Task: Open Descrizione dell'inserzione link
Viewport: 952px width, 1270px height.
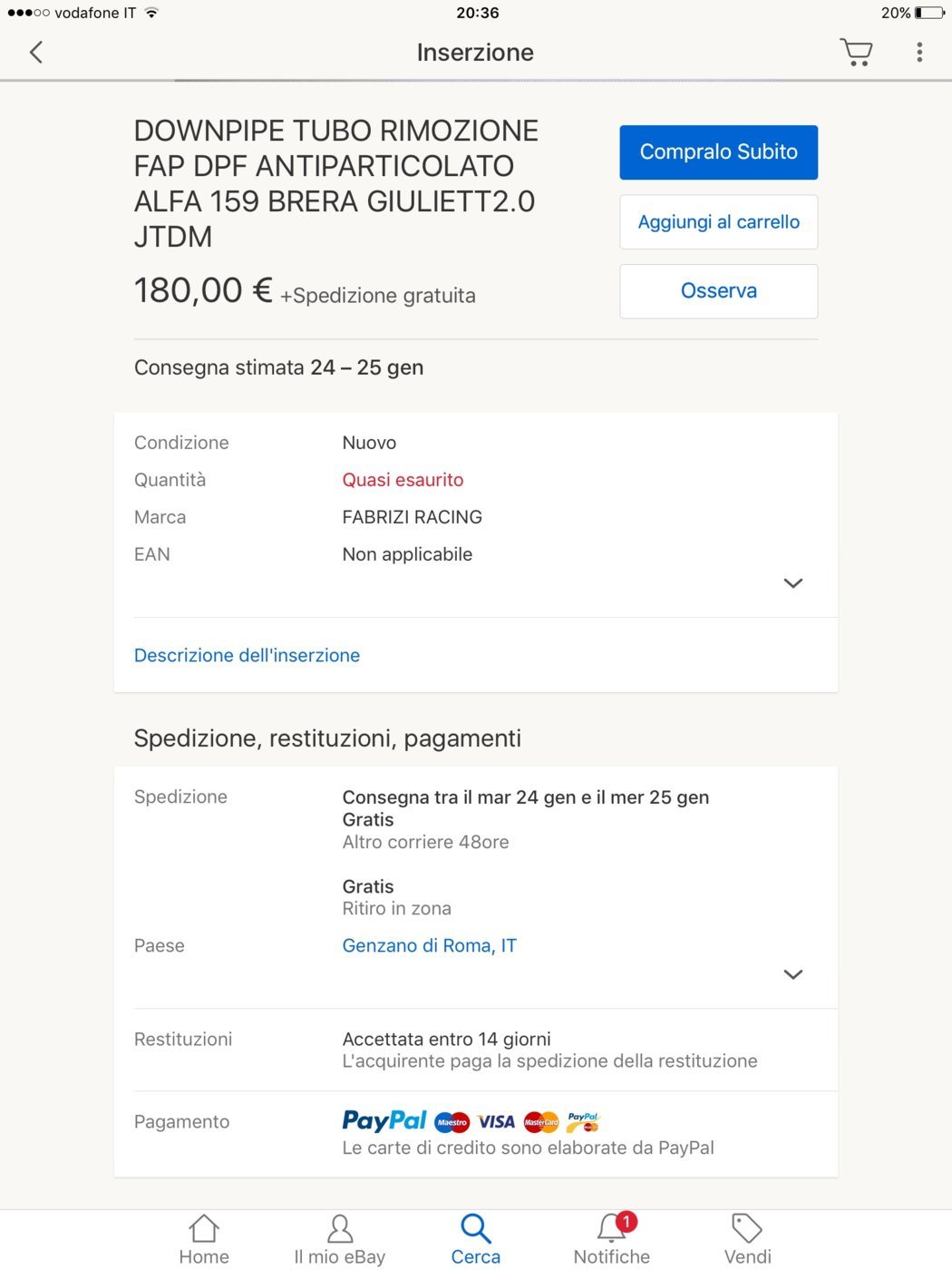Action: 247,655
